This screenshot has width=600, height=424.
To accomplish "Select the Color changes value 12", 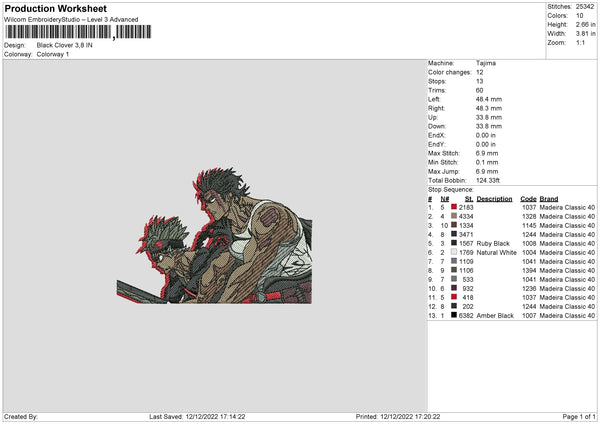I will click(479, 72).
